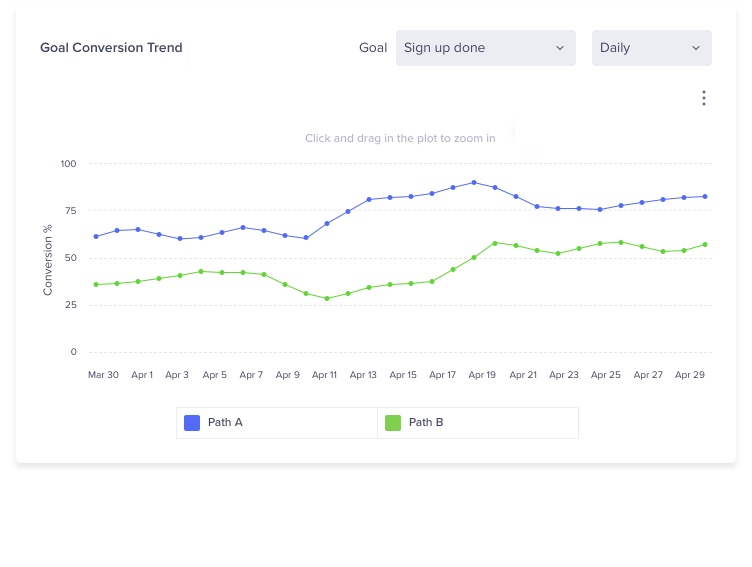Image resolution: width=752 pixels, height=567 pixels.
Task: Open the chart options kebab menu
Action: pos(704,98)
